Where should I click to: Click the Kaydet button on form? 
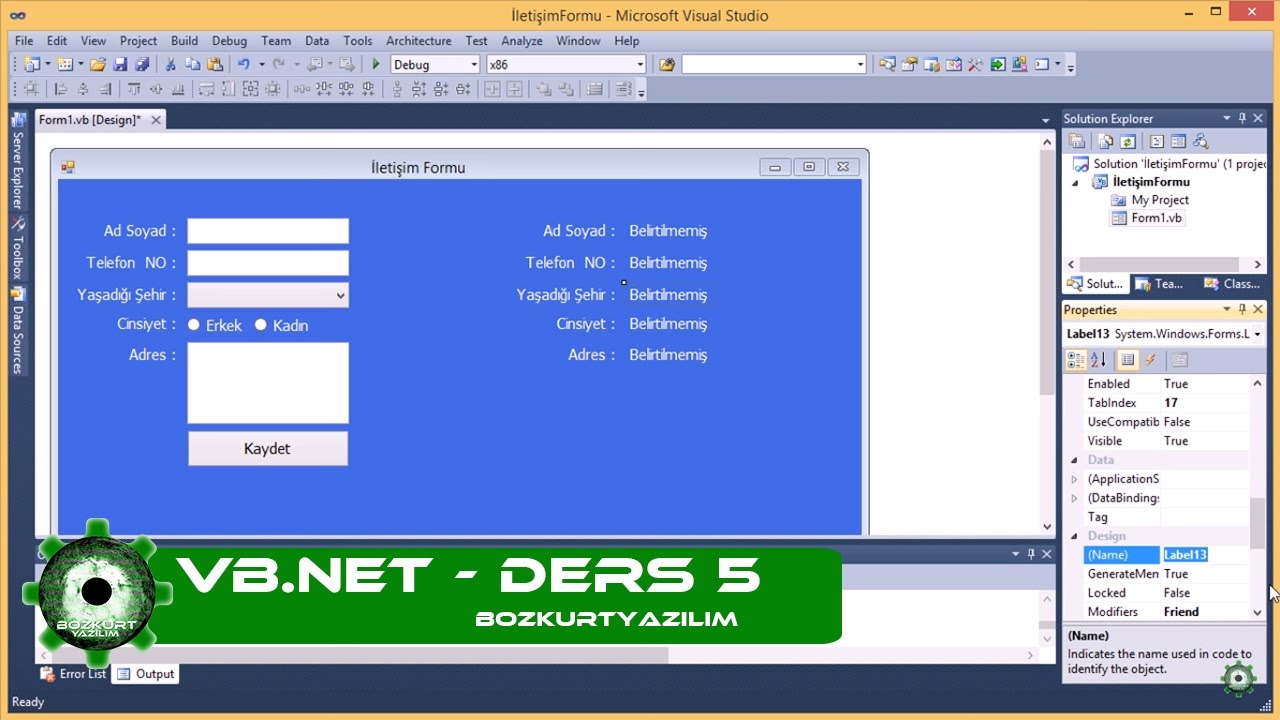[268, 449]
